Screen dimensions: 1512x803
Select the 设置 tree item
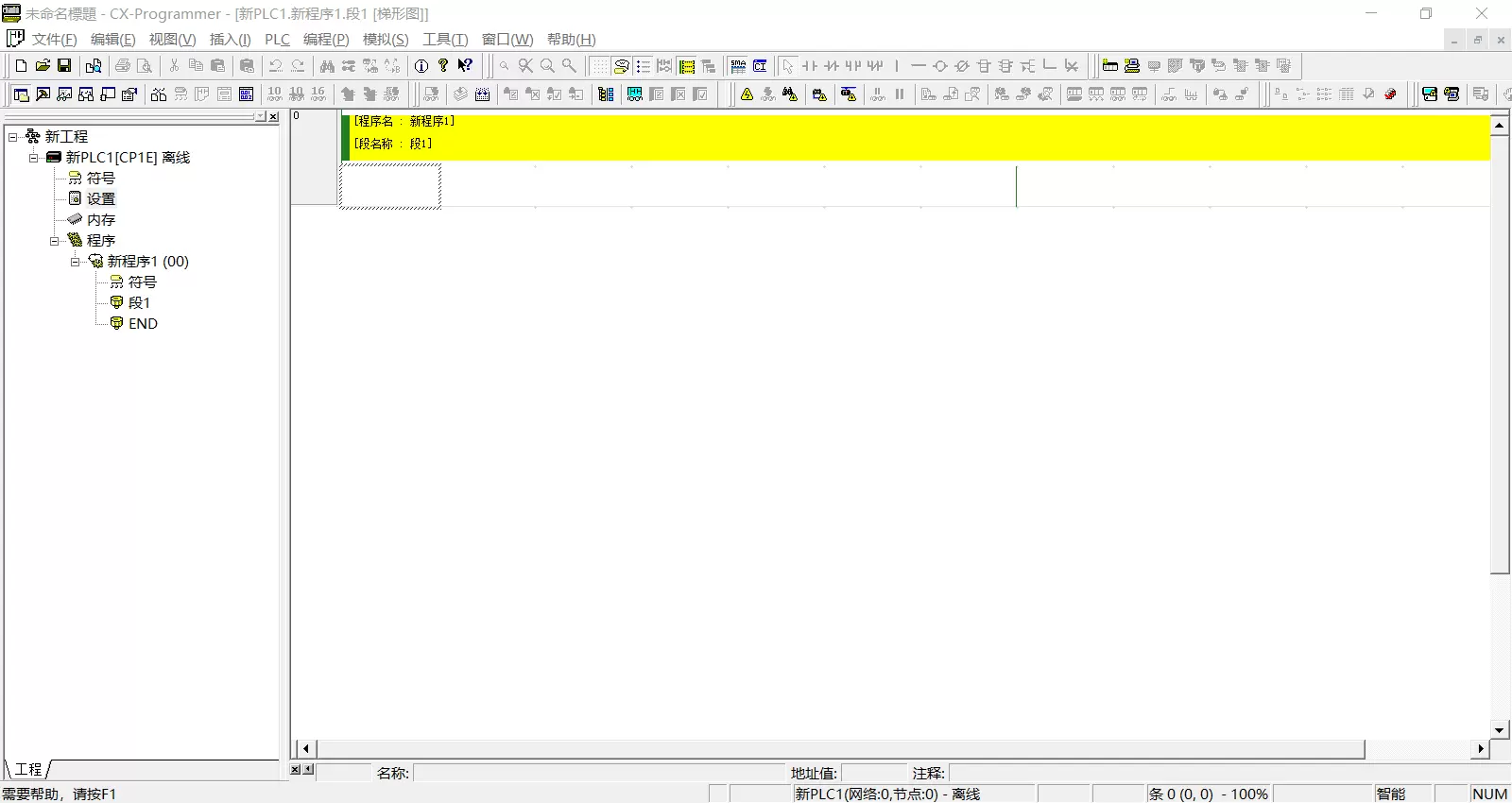click(101, 199)
